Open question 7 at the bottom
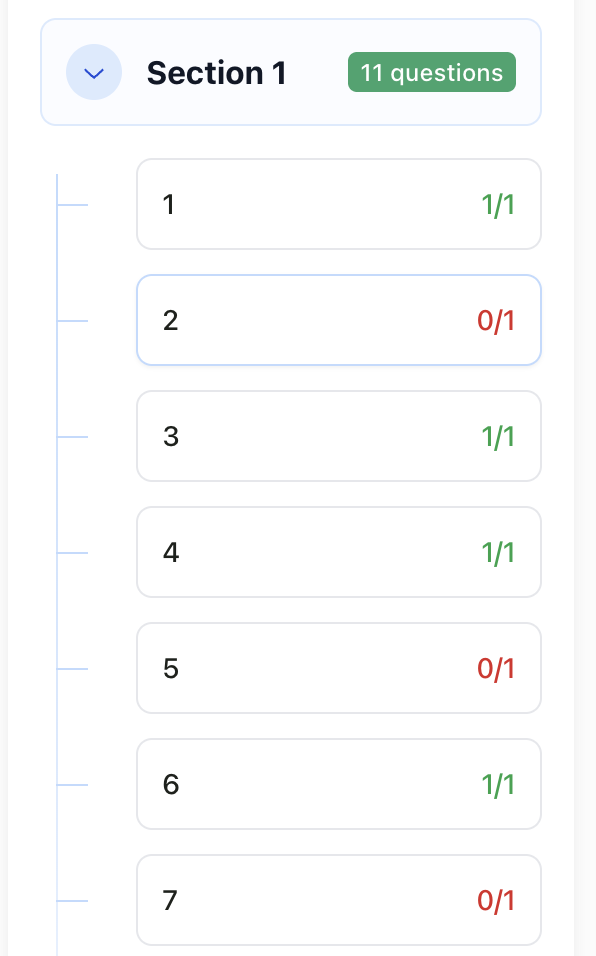Image resolution: width=596 pixels, height=956 pixels. [x=338, y=900]
